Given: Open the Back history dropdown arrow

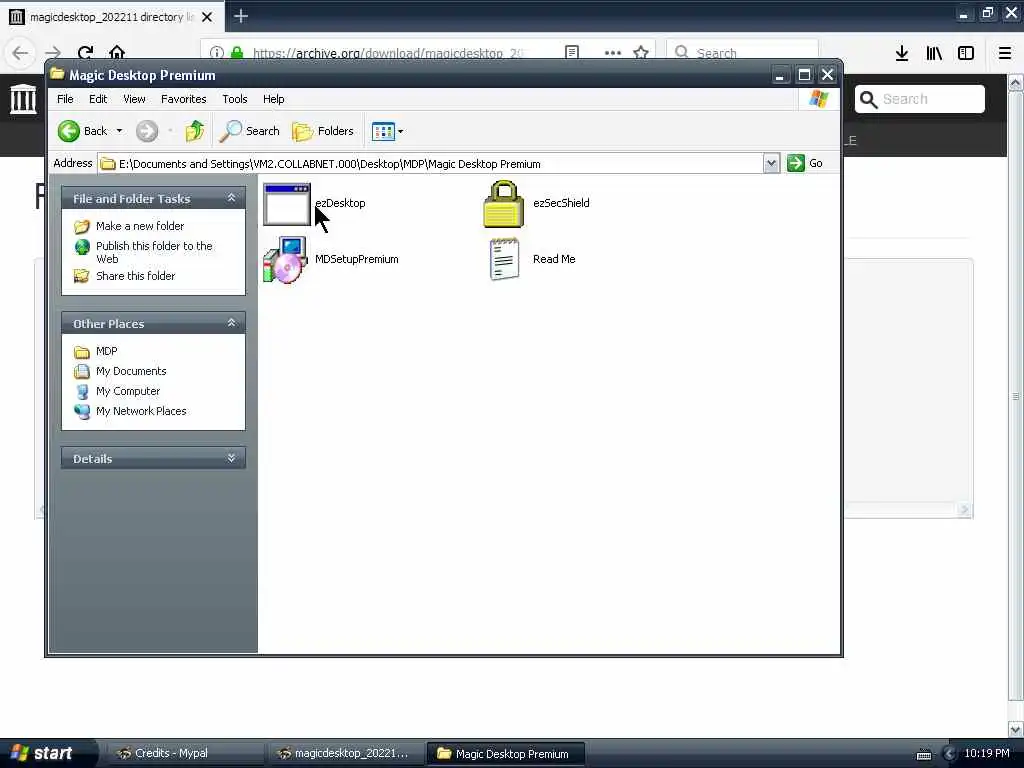Looking at the screenshot, I should (120, 131).
